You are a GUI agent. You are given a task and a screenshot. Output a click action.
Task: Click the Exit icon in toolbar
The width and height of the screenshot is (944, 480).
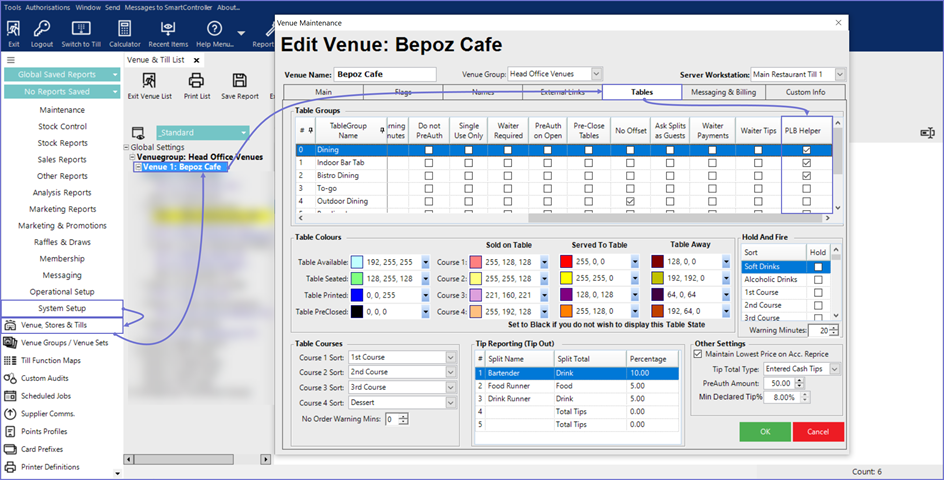click(x=13, y=30)
